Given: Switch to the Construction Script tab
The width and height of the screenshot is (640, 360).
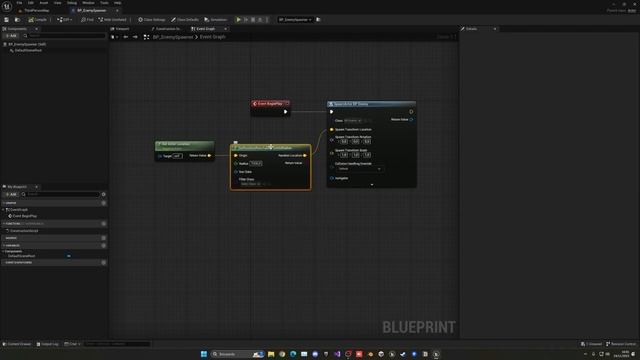Looking at the screenshot, I should (x=166, y=29).
